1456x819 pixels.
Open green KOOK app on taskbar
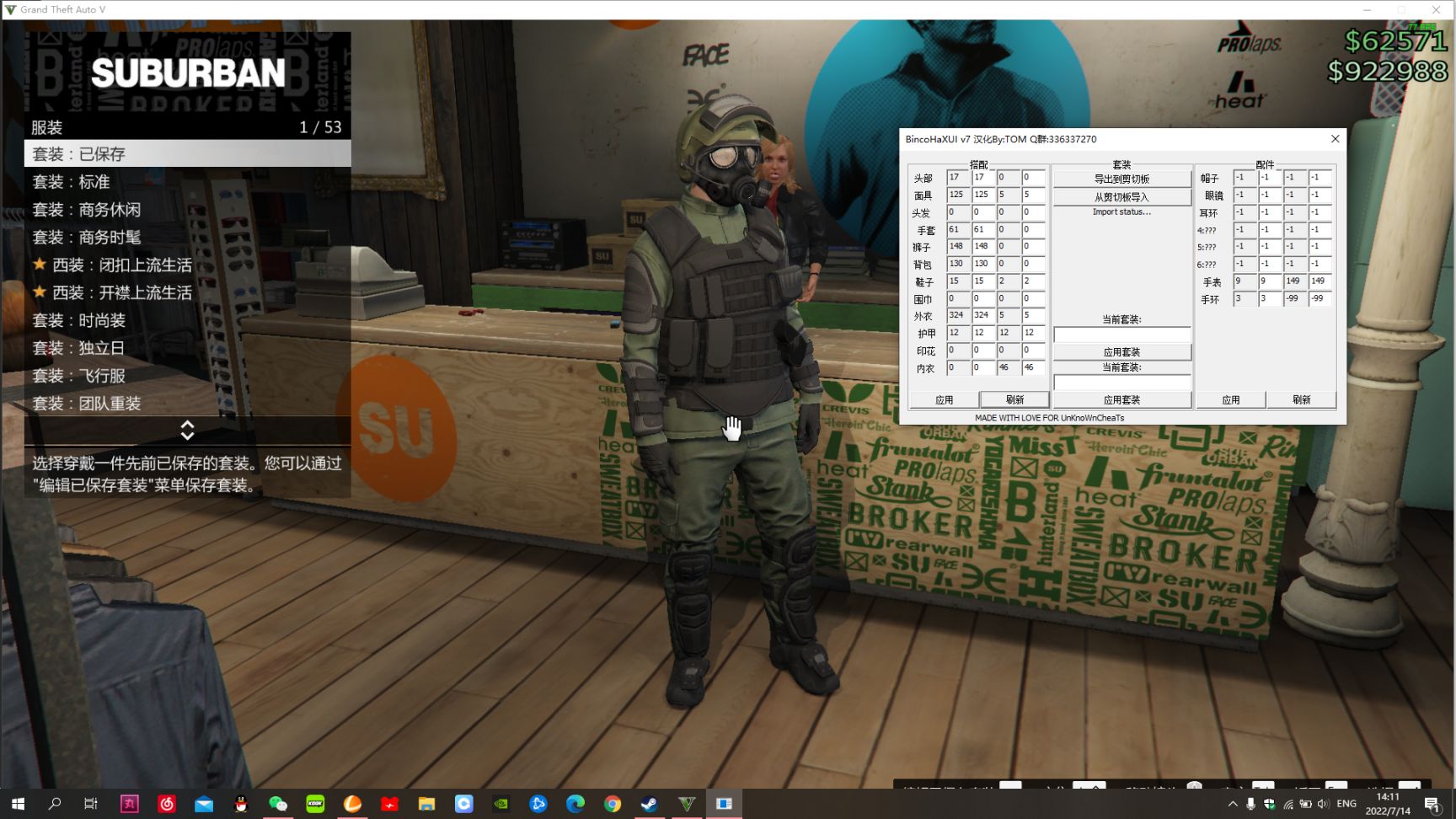315,804
